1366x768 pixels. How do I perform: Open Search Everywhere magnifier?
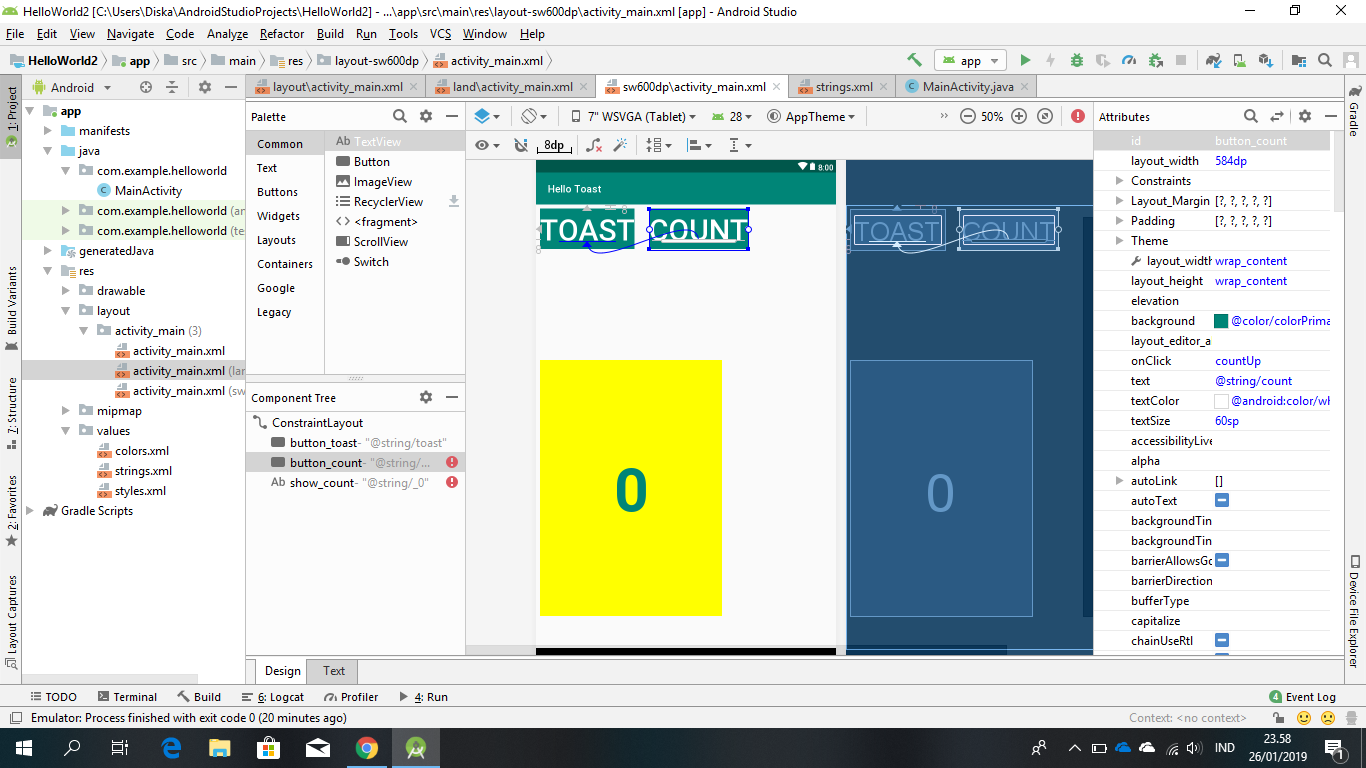point(1325,60)
